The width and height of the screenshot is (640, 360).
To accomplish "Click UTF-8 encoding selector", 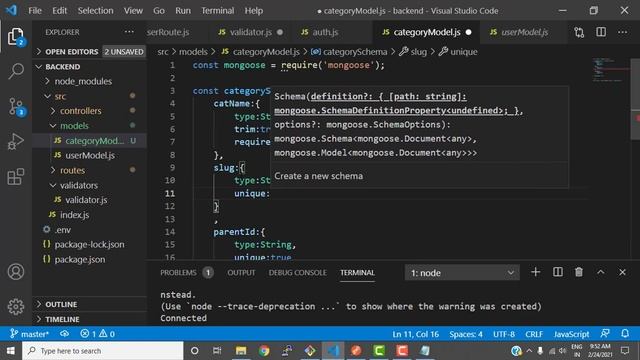I will click(504, 334).
